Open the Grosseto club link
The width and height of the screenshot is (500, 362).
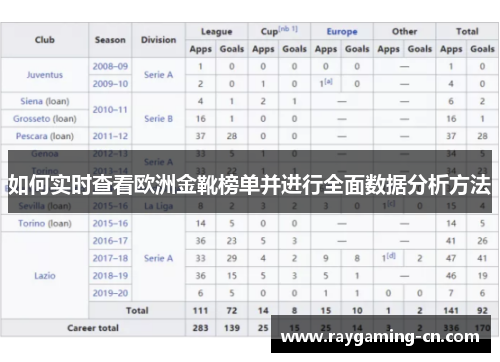coord(32,119)
